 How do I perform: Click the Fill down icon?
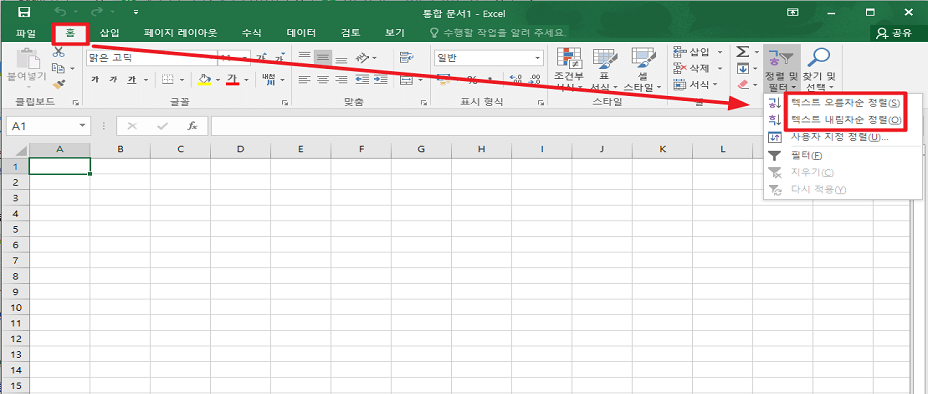[x=742, y=69]
